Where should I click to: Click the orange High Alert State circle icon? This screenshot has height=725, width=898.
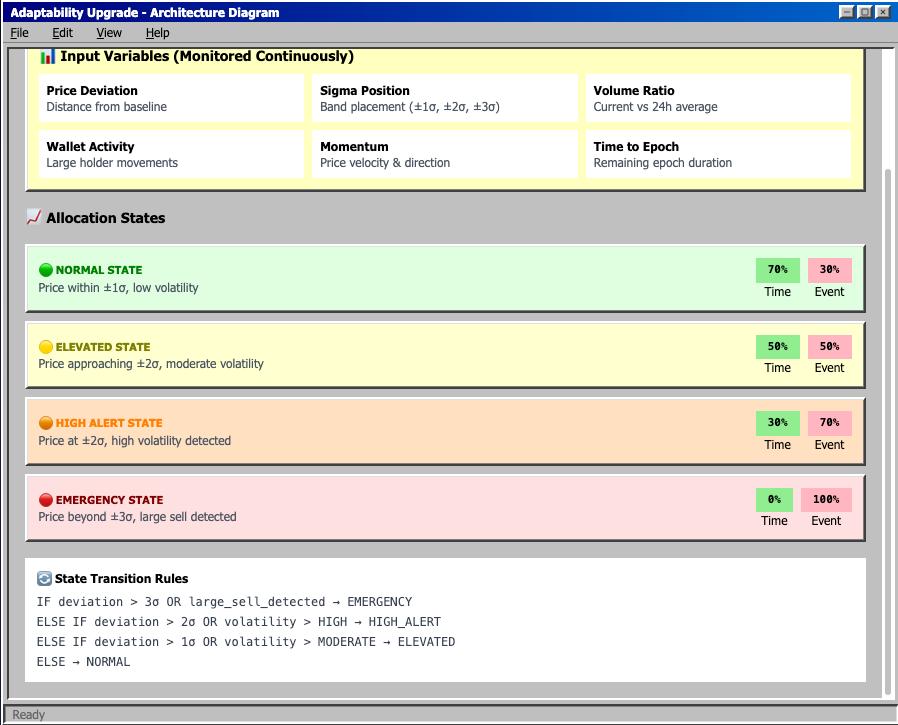(x=46, y=423)
